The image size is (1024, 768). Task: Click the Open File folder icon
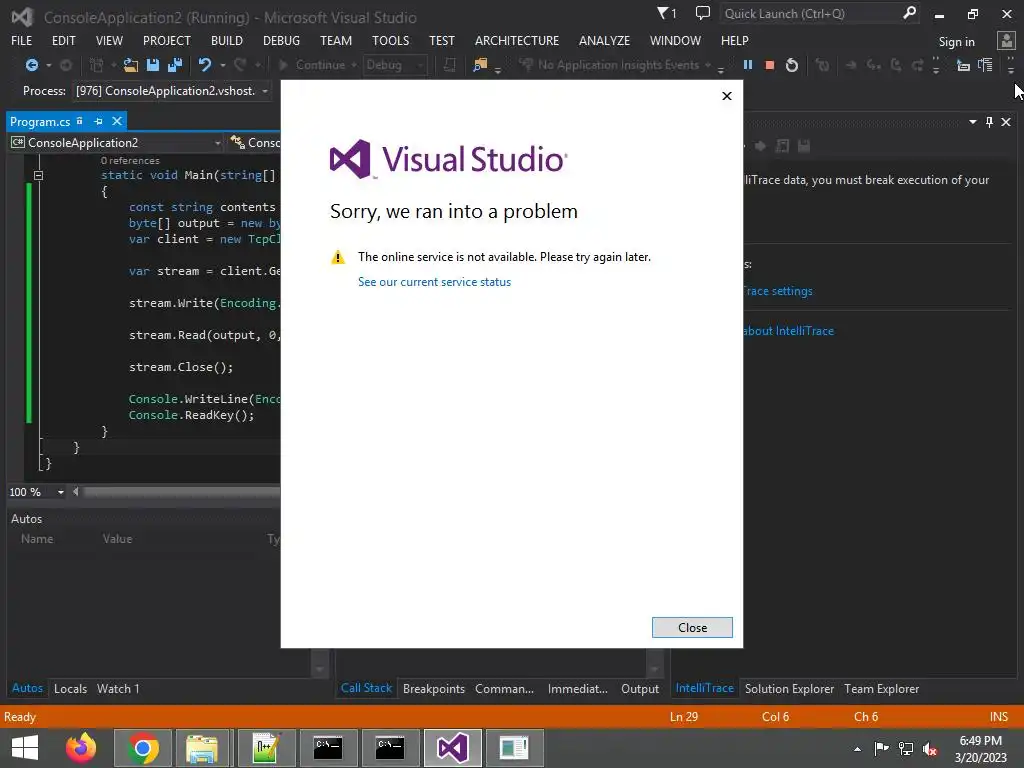(131, 65)
